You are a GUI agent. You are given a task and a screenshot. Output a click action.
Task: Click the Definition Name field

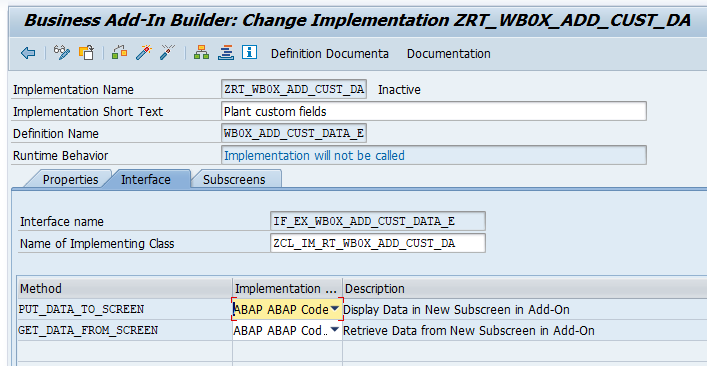[294, 133]
